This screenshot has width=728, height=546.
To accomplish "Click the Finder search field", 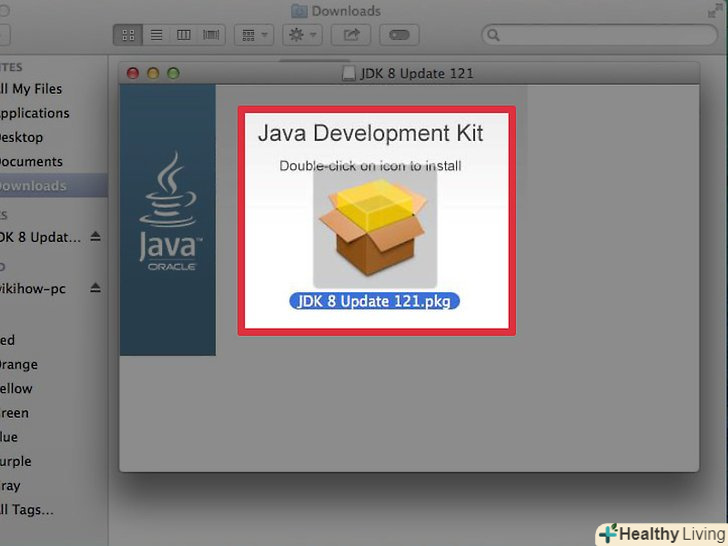I will click(x=599, y=35).
